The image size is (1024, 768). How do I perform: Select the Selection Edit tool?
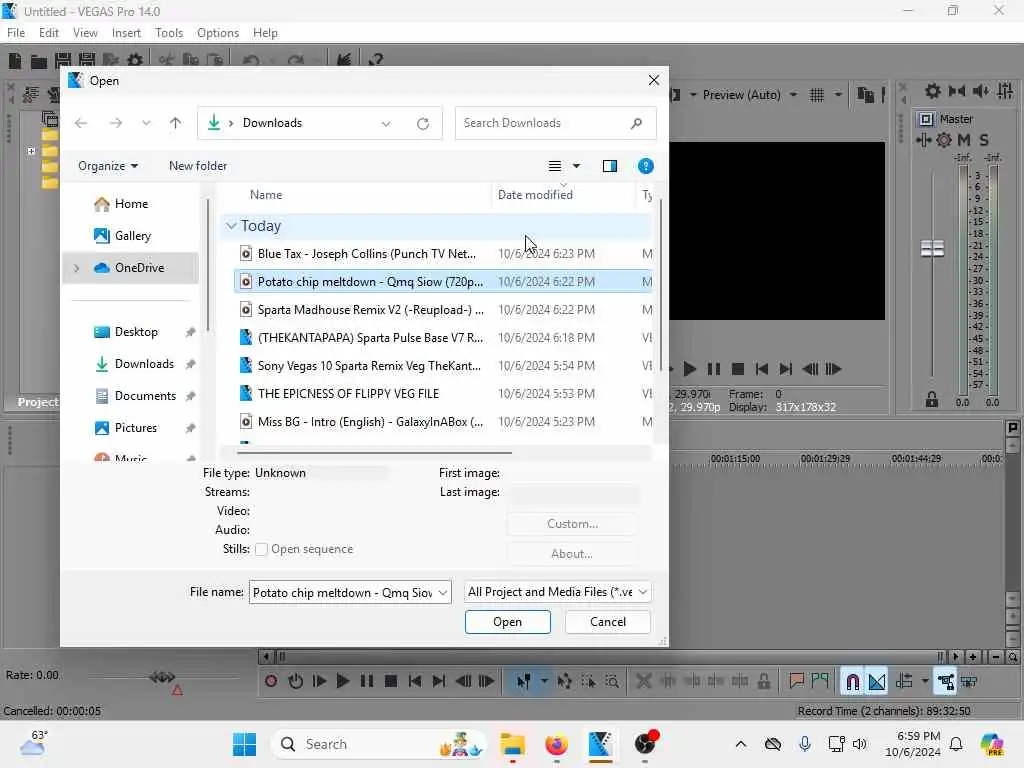588,682
